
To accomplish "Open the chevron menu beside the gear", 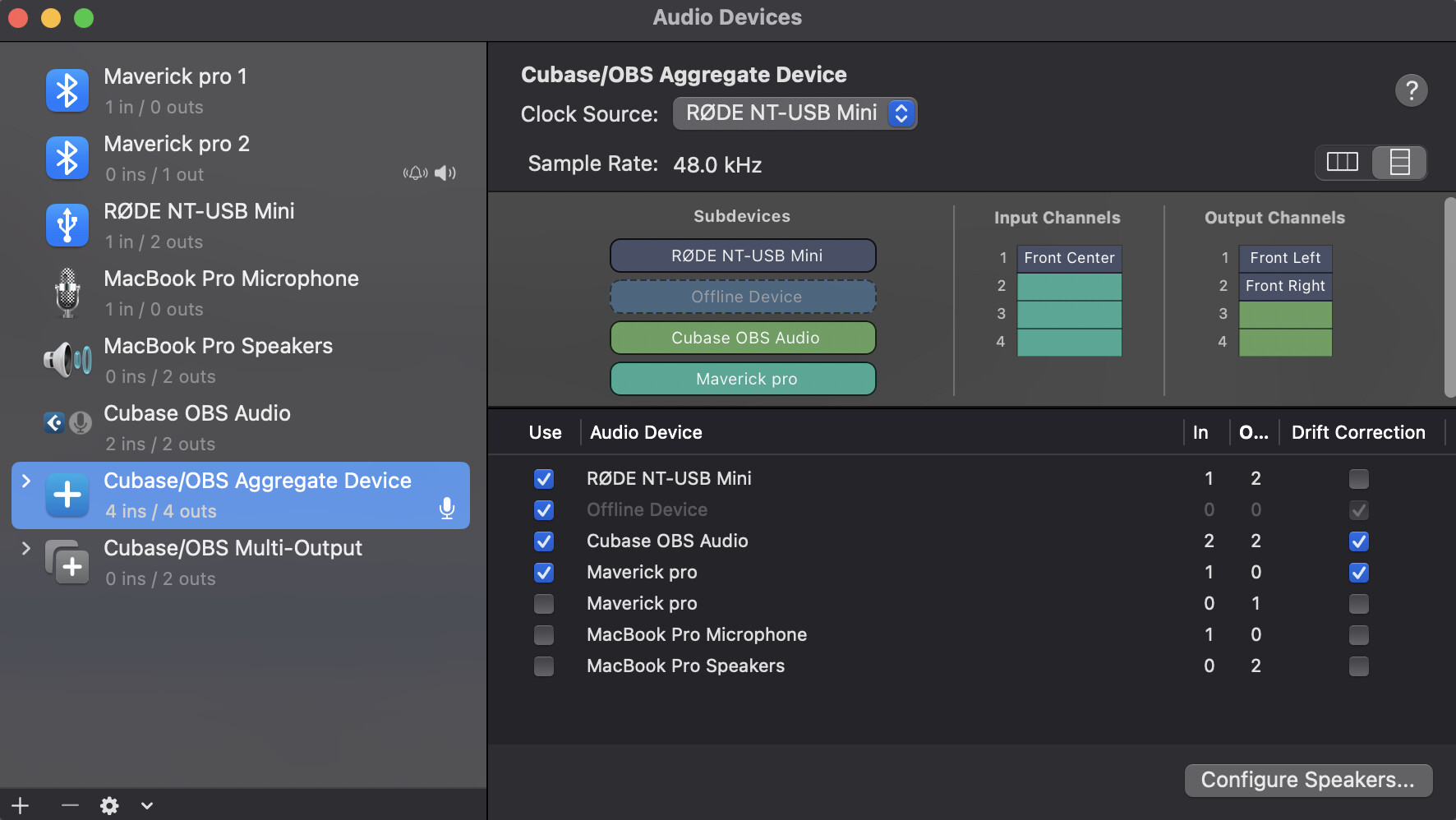I will point(147,806).
